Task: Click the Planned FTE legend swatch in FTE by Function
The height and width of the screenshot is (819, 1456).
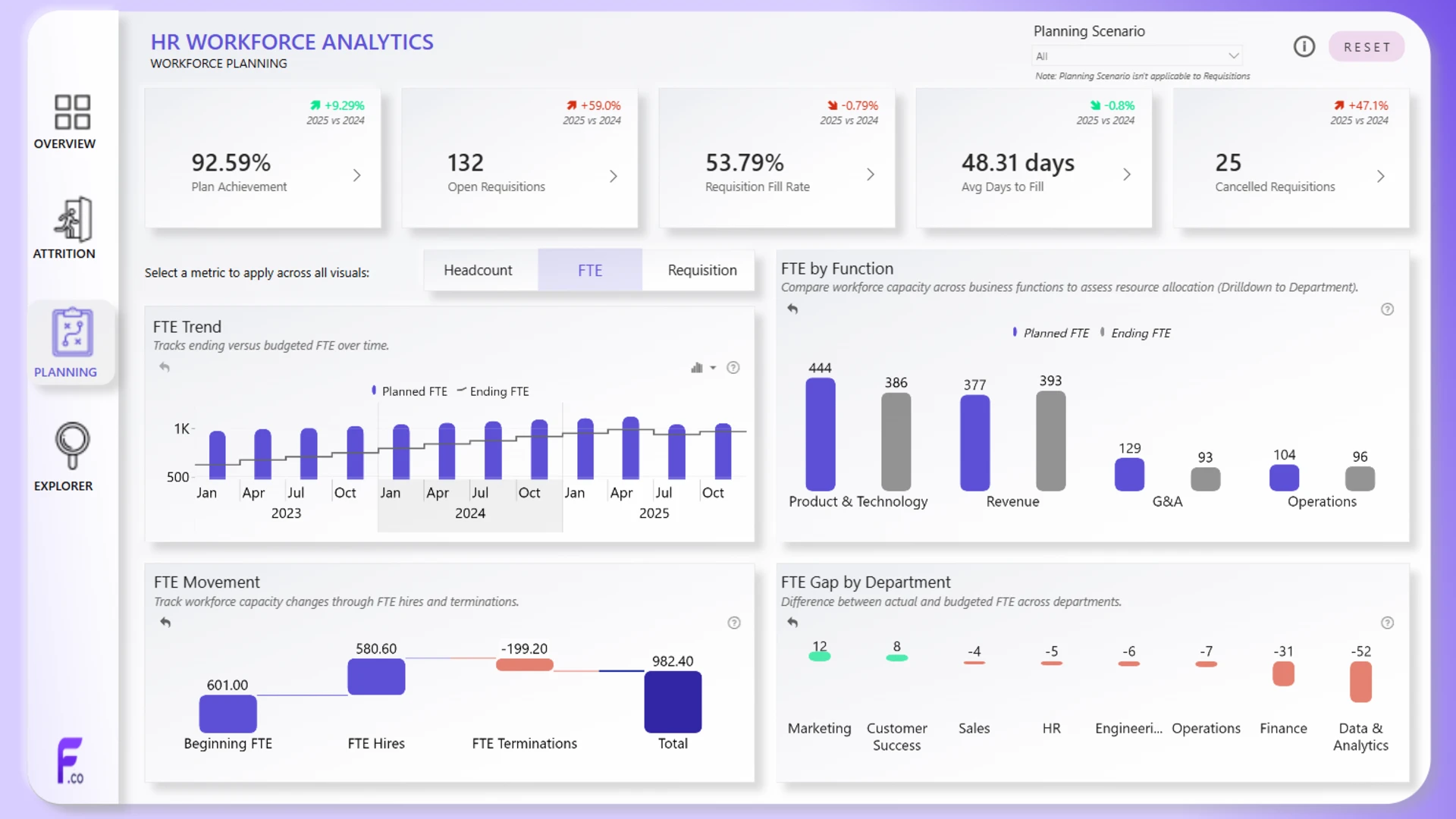Action: [x=1015, y=332]
